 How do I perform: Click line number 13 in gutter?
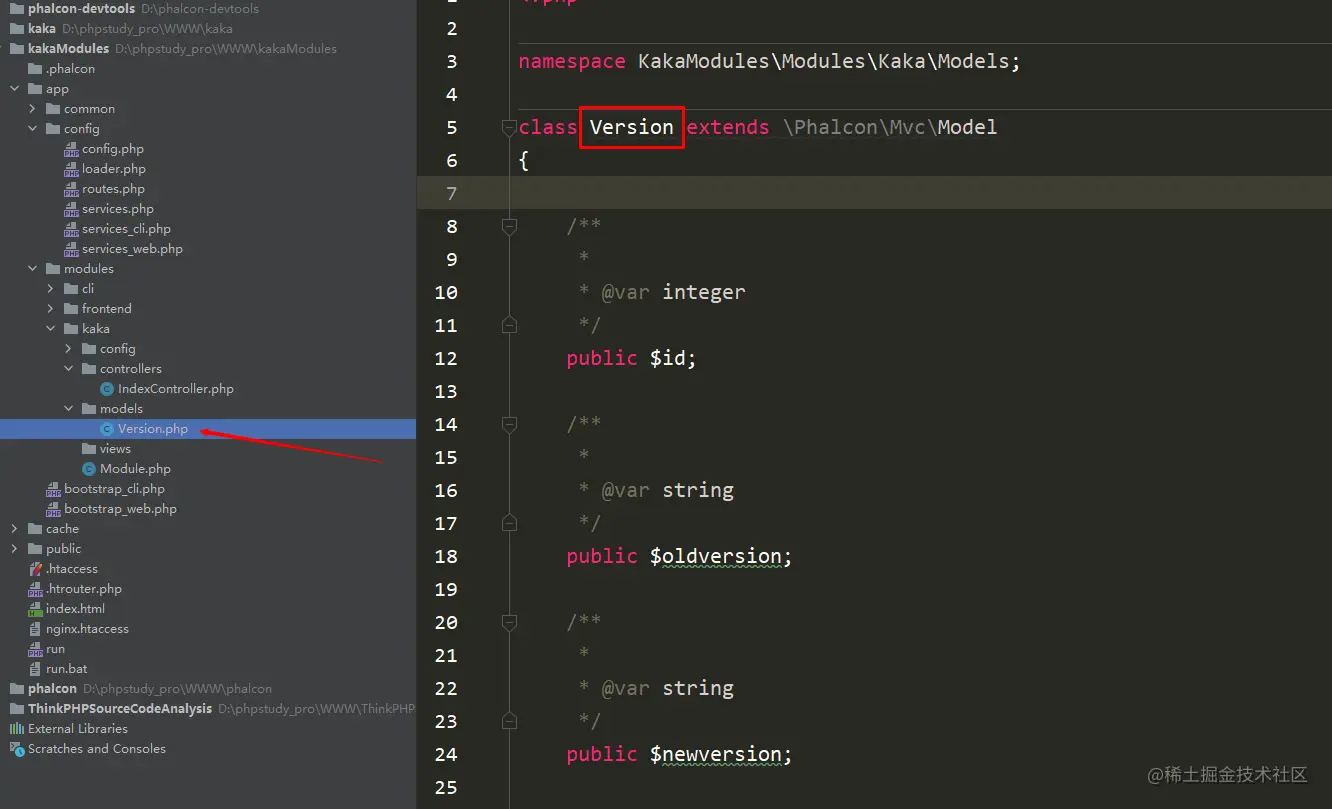pos(446,391)
